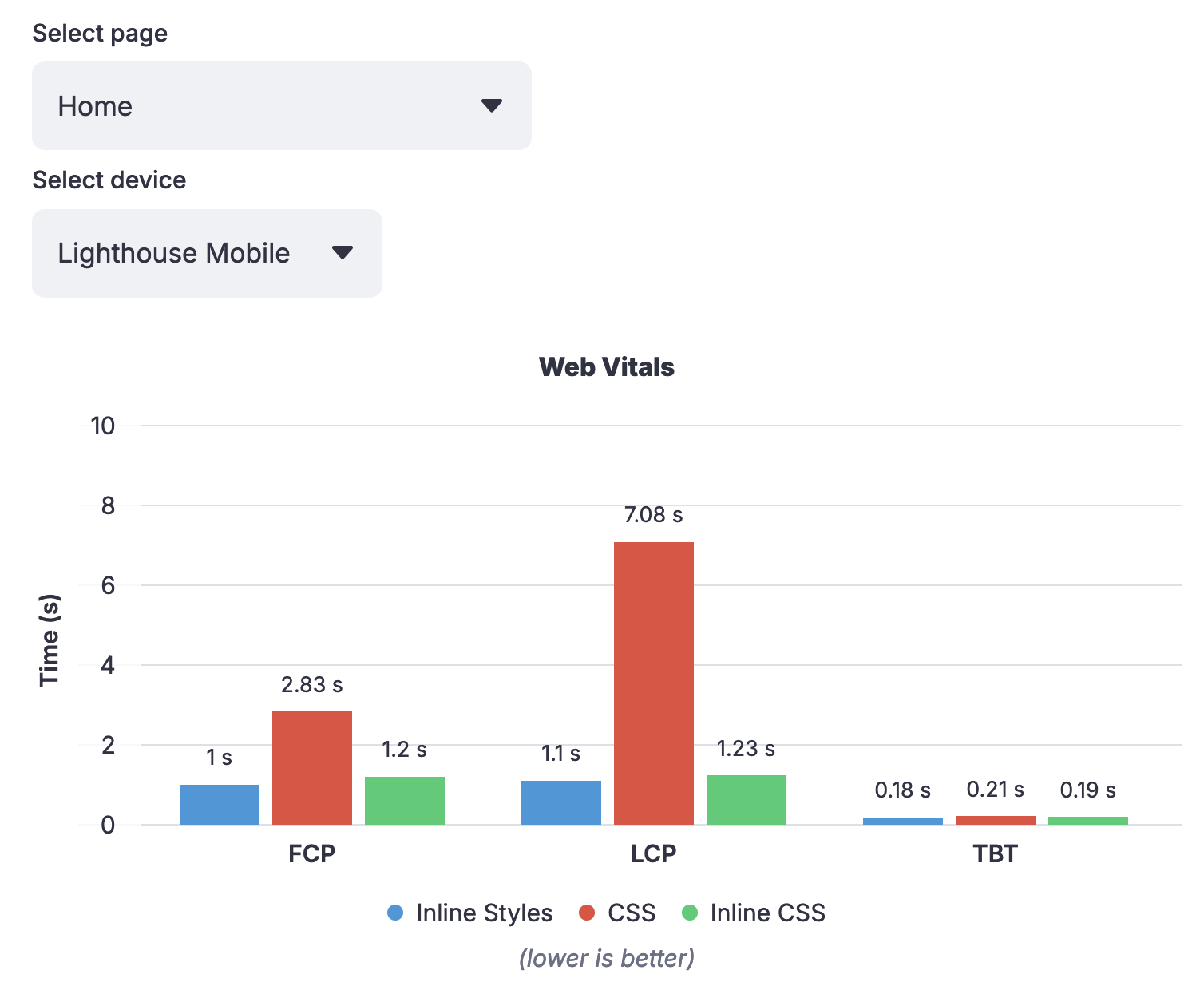The height and width of the screenshot is (990, 1204).
Task: Click the '0.19 s' value label
Action: coord(1088,790)
